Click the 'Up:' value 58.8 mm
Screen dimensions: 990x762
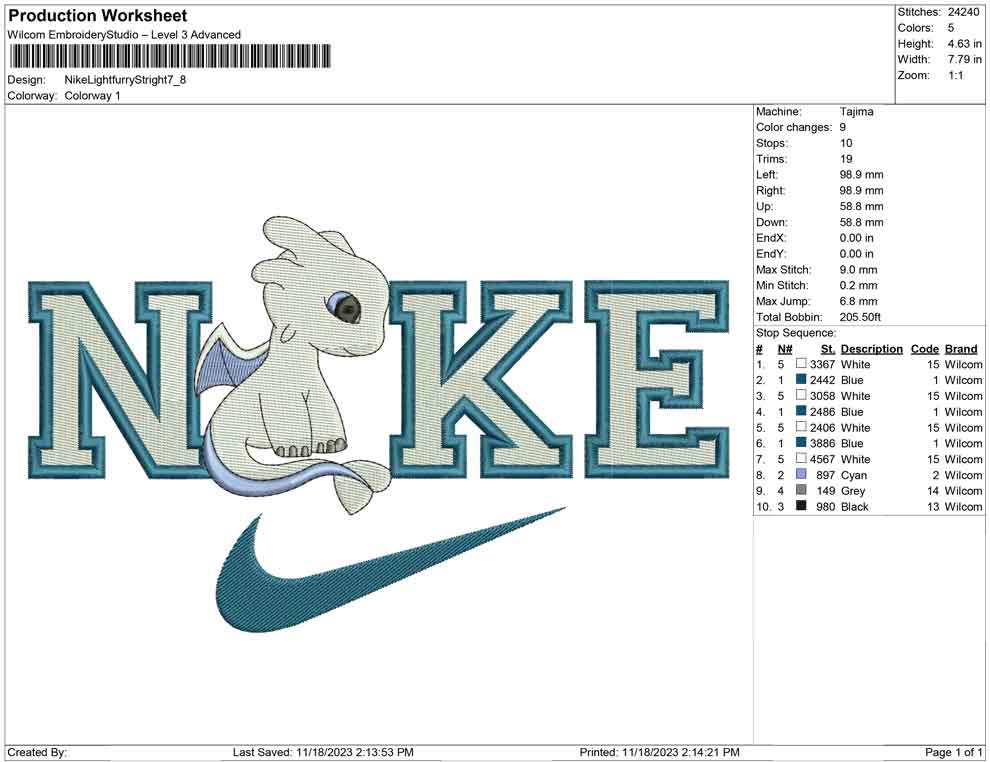(861, 206)
